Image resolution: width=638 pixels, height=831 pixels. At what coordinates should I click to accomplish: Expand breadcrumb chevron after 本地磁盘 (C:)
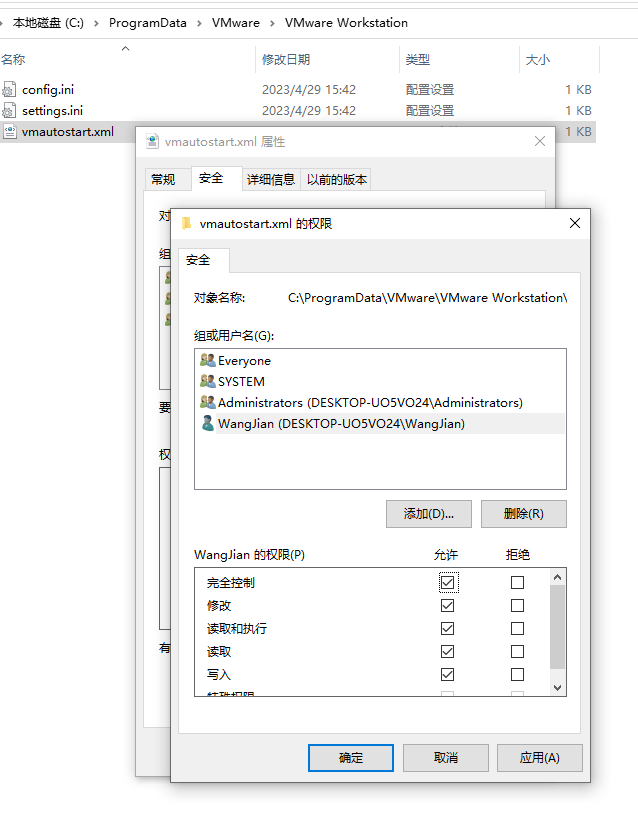[x=96, y=23]
